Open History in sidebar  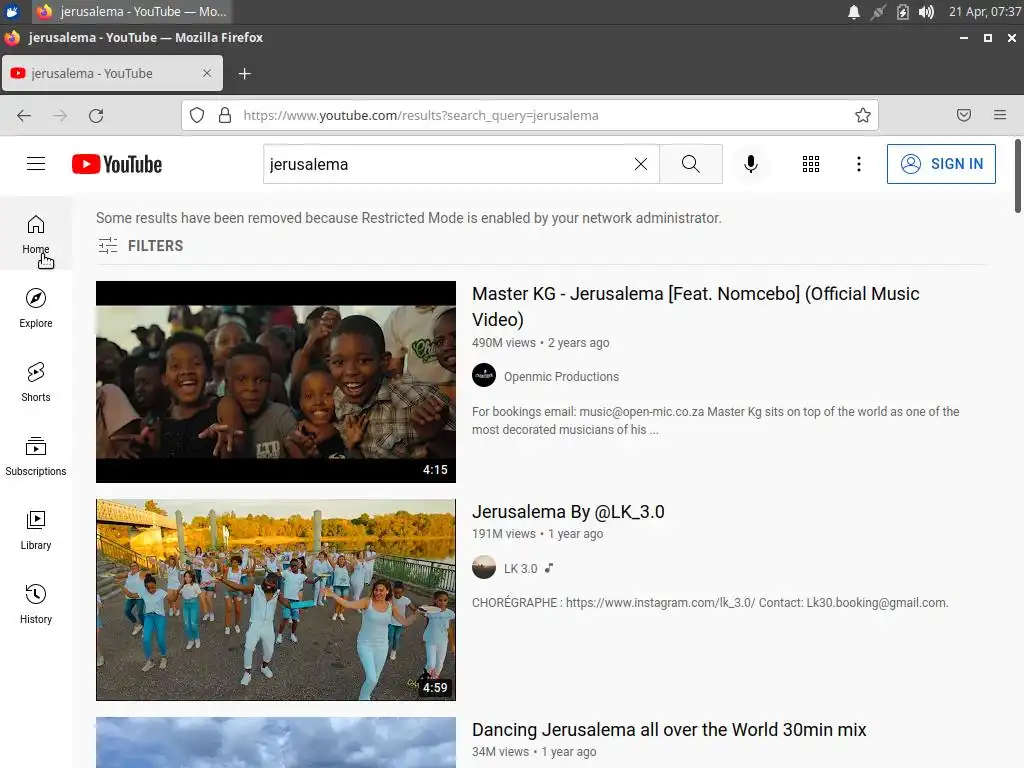click(36, 603)
